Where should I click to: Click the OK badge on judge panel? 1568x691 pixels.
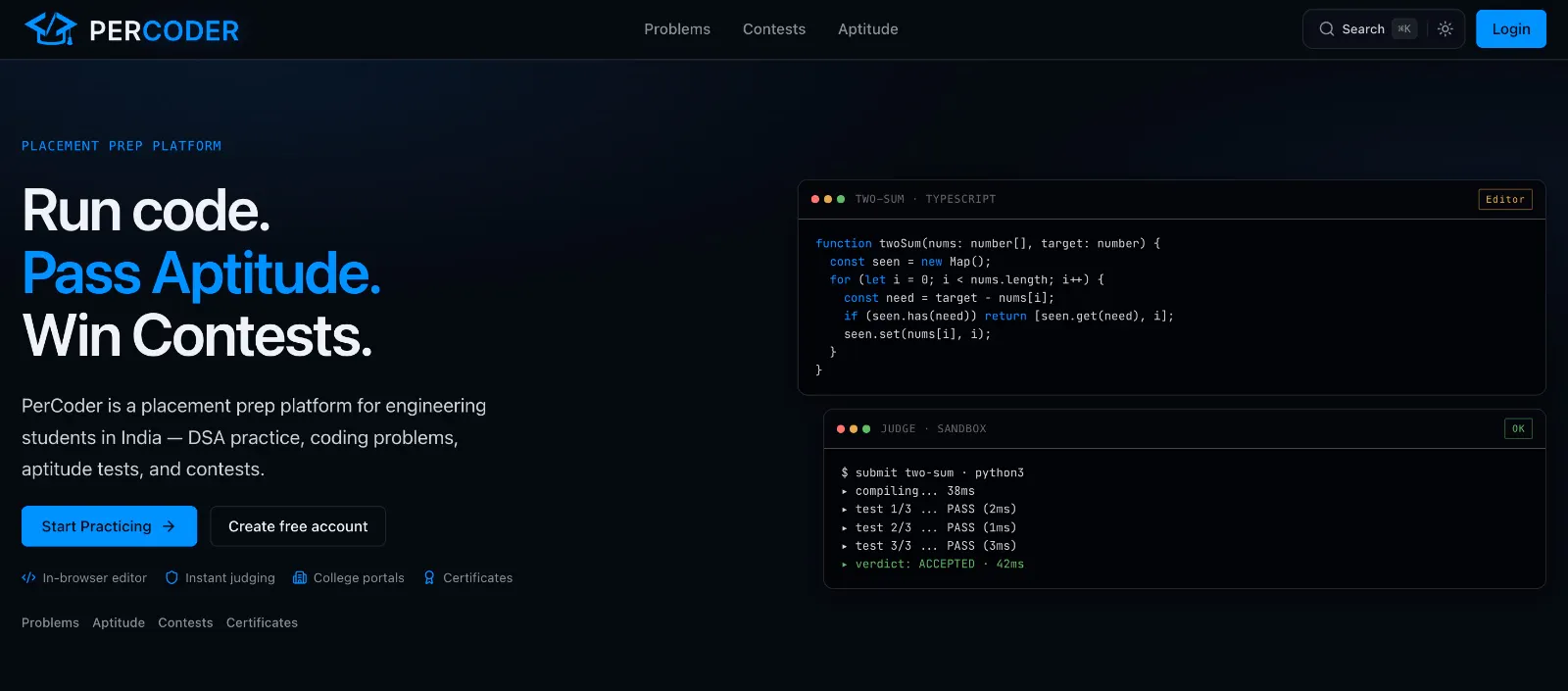(1518, 429)
